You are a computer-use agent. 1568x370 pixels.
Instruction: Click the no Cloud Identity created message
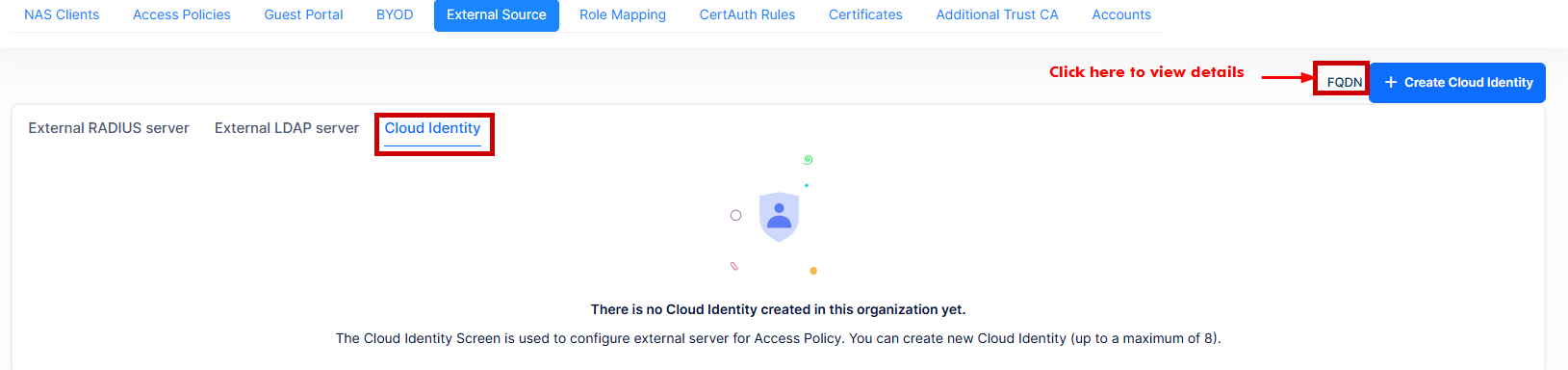click(x=778, y=309)
